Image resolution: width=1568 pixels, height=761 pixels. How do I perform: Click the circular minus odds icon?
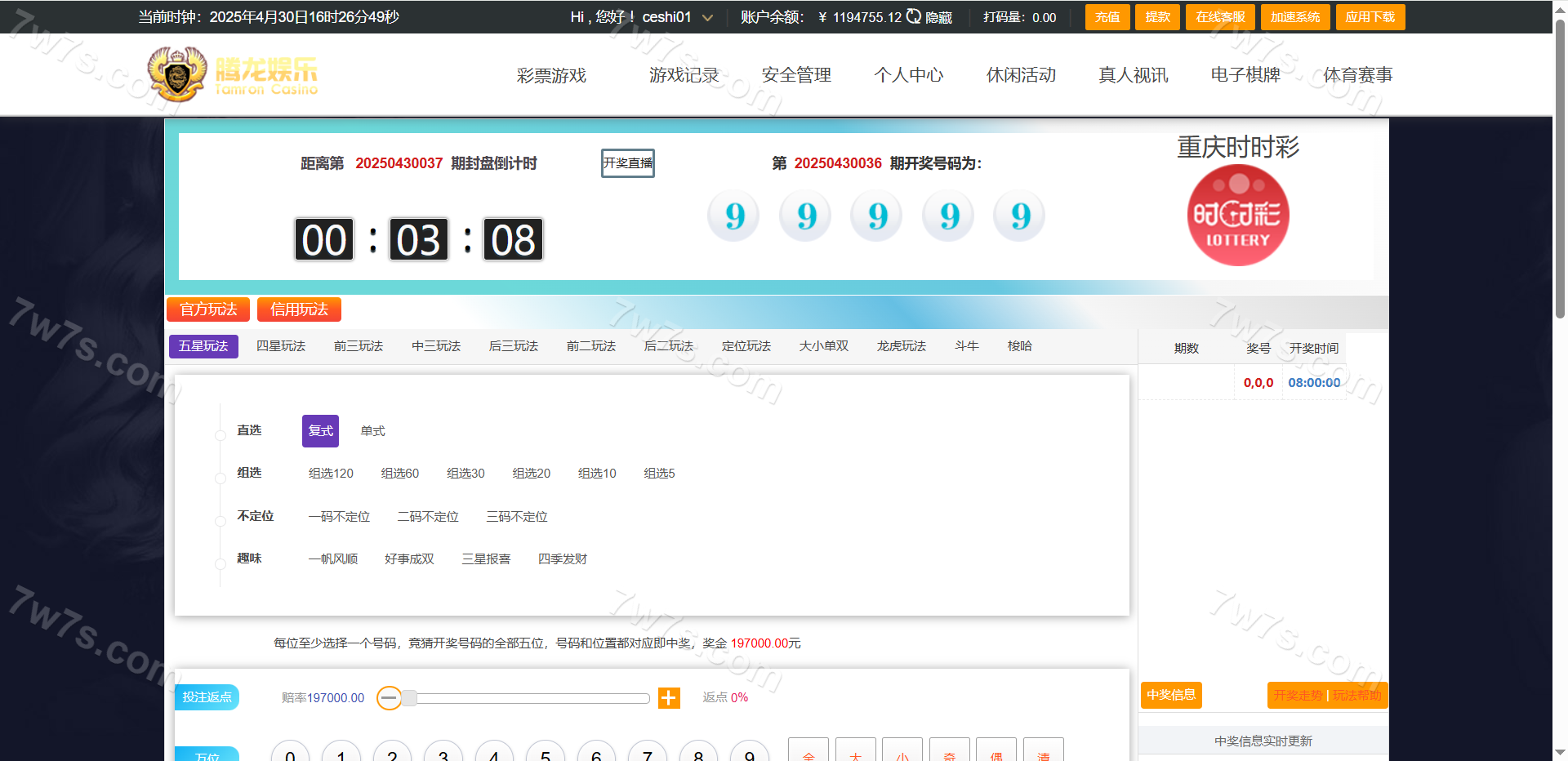(x=390, y=698)
